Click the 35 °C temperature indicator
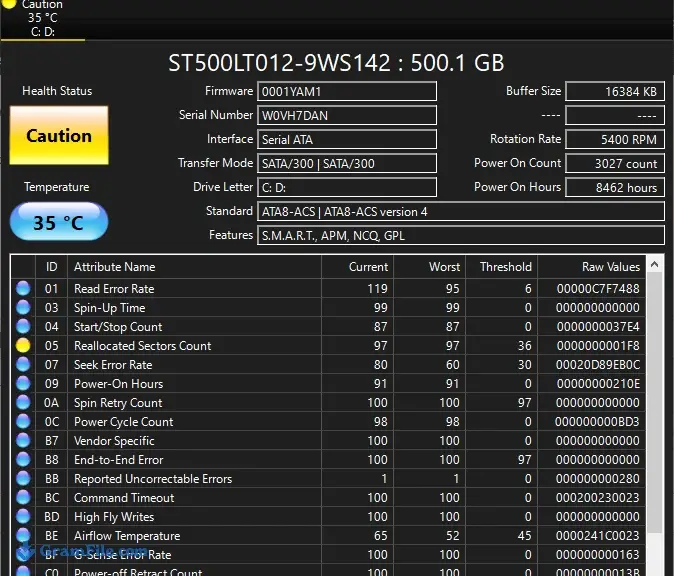Viewport: 674px width, 576px height. [x=59, y=222]
